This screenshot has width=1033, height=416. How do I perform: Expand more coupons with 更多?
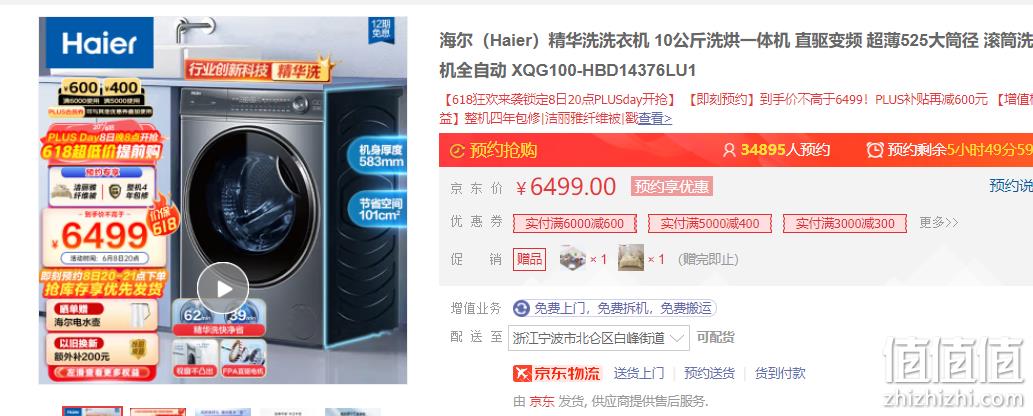[938, 223]
